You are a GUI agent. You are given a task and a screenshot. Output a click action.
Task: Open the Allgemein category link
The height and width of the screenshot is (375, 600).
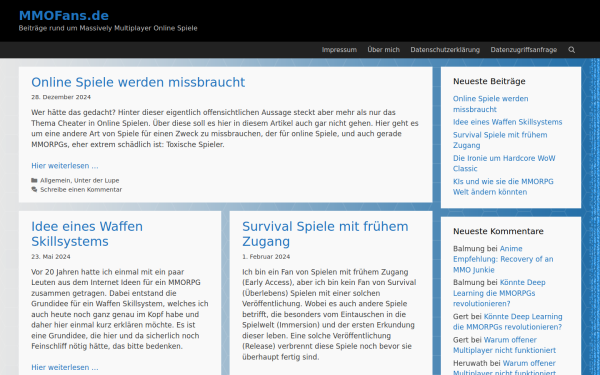(55, 180)
